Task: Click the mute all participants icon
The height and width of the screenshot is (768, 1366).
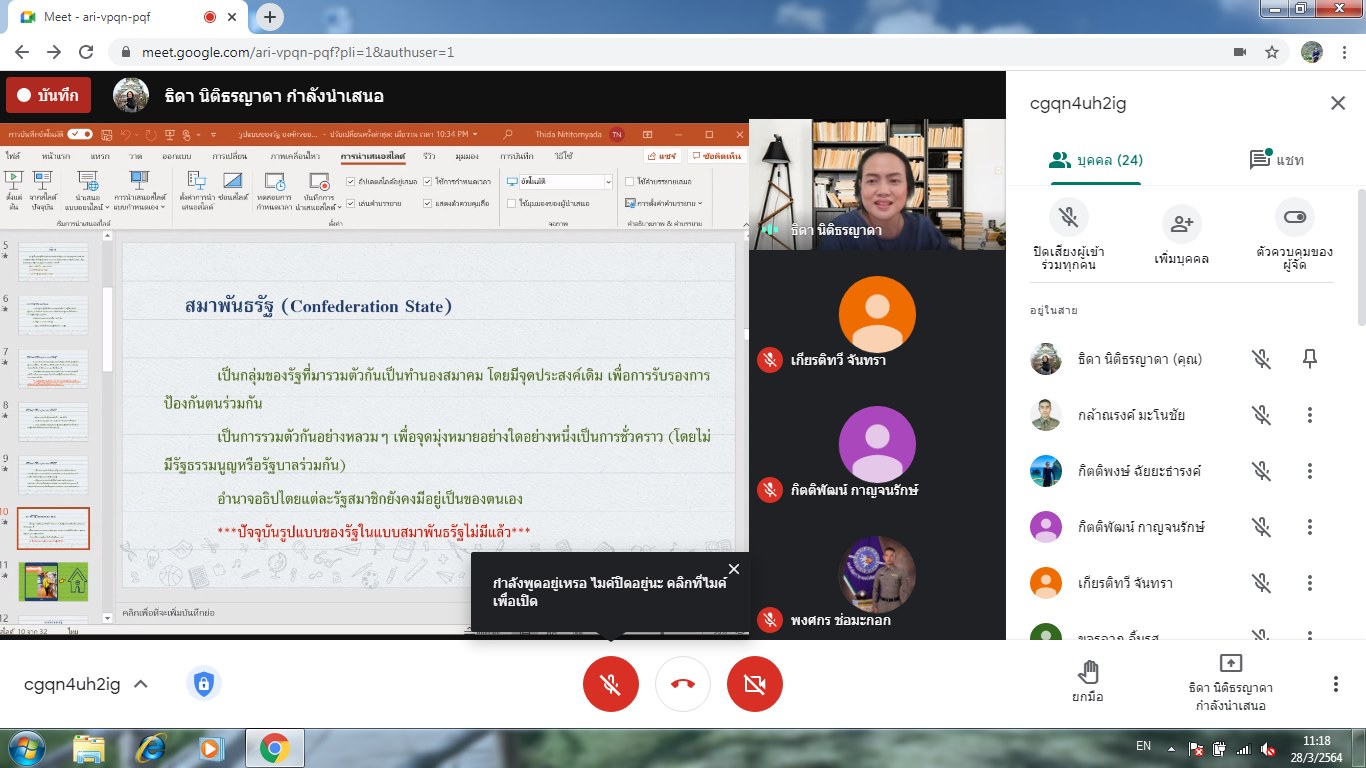Action: point(1069,217)
